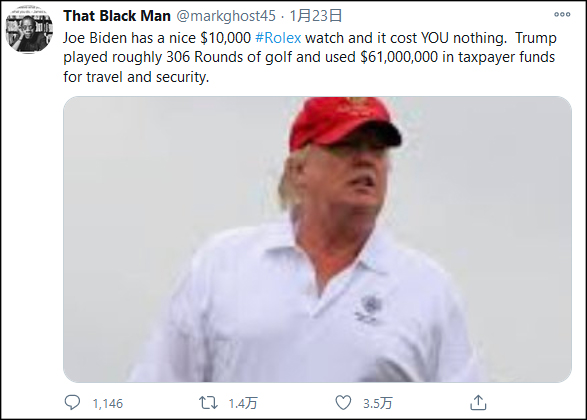Viewport: 587px width, 420px height.
Task: Click the $61,000,000 amount in the tweet
Action: [x=399, y=57]
